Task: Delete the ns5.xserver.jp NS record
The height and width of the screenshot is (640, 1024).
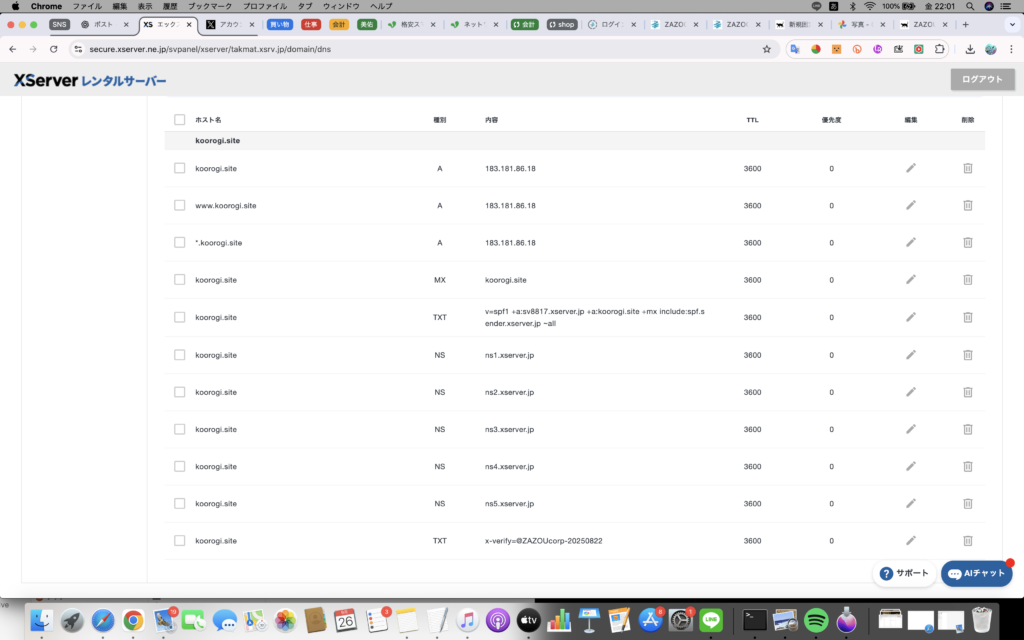Action: [x=967, y=504]
